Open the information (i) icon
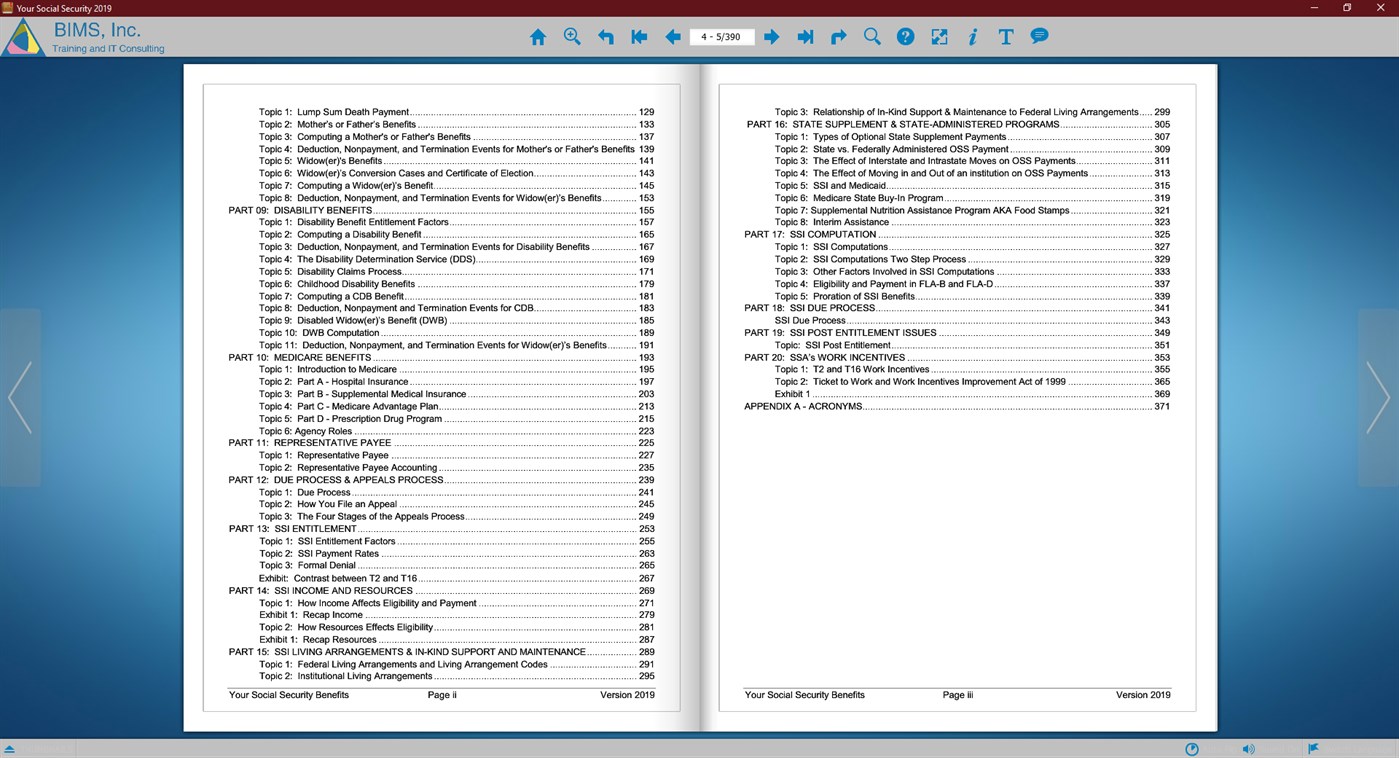 coord(972,37)
